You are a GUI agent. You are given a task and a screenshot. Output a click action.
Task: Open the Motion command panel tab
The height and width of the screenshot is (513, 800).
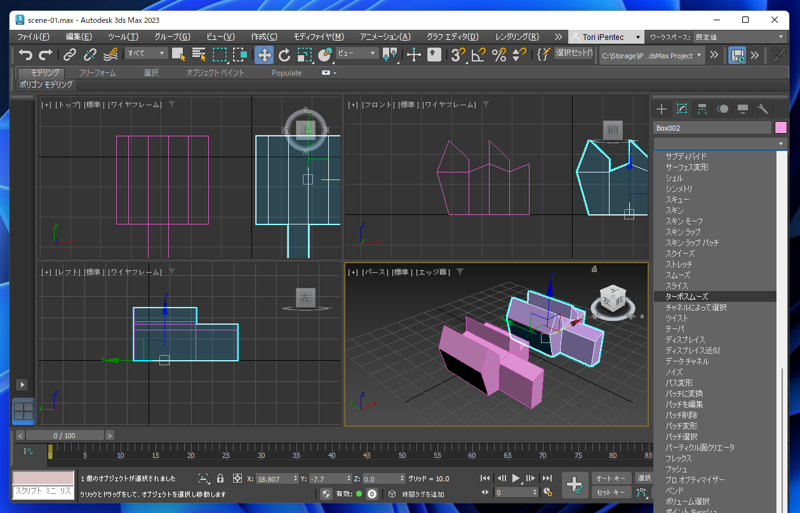coord(722,109)
